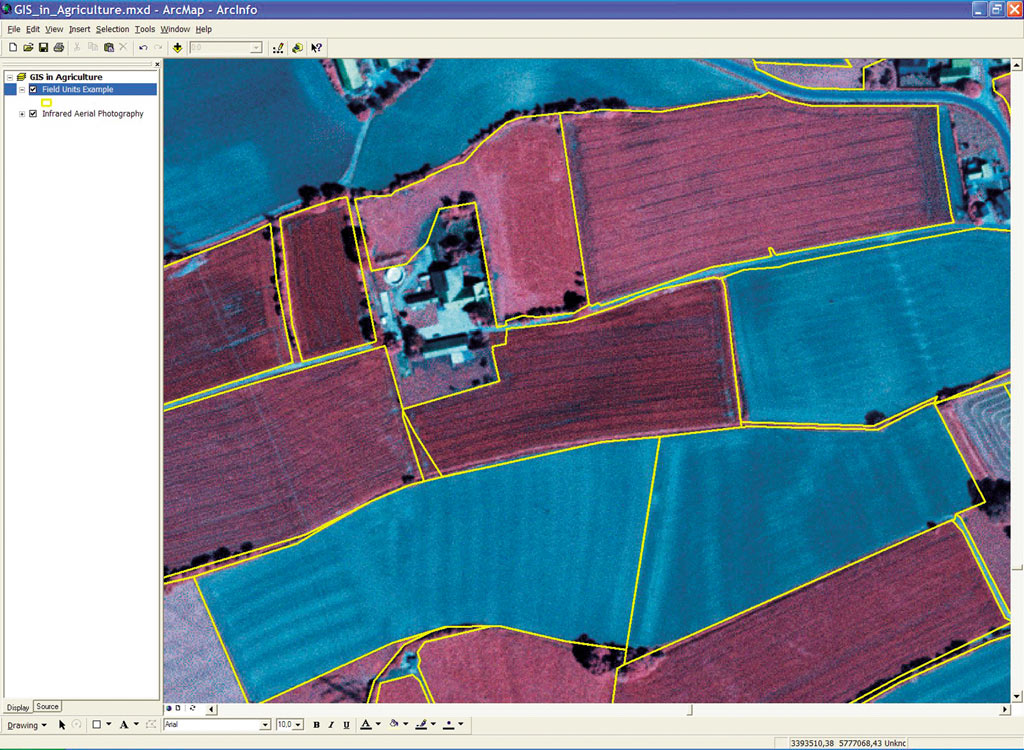The image size is (1024, 750).
Task: Open the font color dropdown arrow
Action: pos(378,725)
